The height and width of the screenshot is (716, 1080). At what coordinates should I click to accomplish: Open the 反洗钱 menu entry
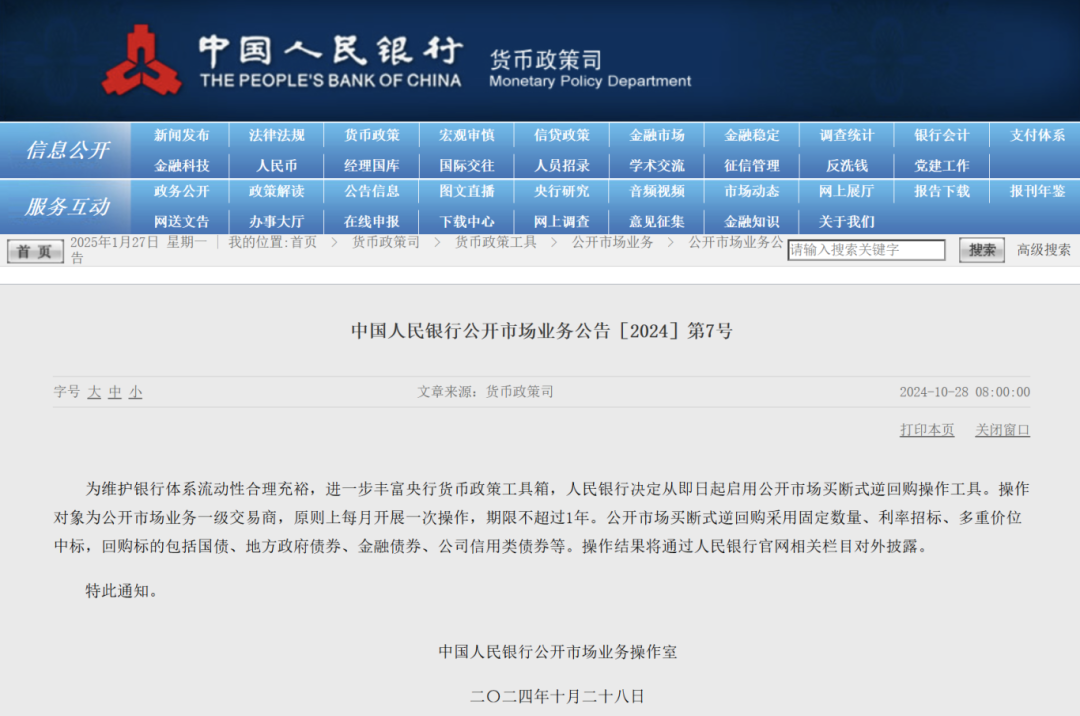847,166
